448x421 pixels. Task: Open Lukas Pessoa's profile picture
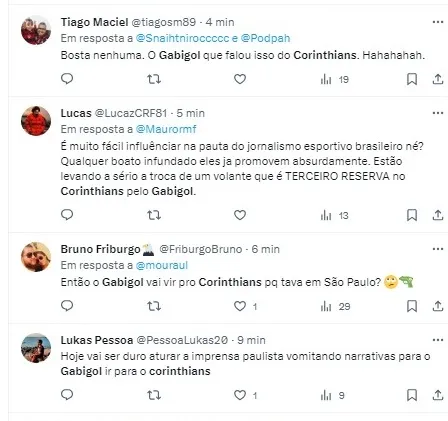point(36,348)
